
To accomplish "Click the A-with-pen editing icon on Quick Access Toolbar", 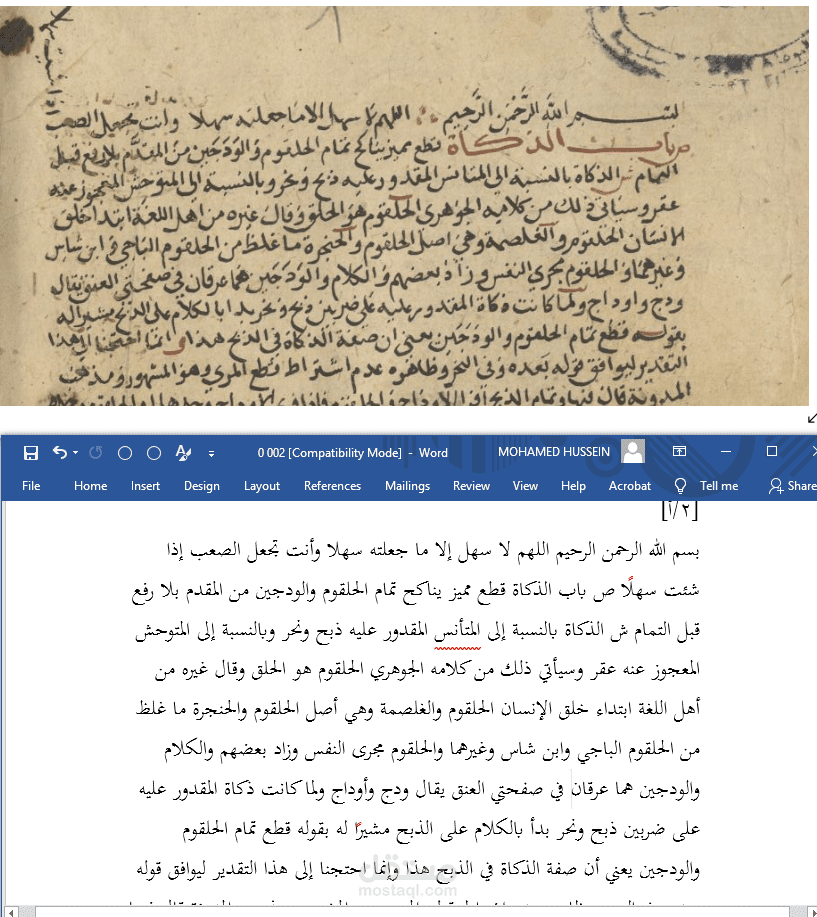I will click(183, 452).
